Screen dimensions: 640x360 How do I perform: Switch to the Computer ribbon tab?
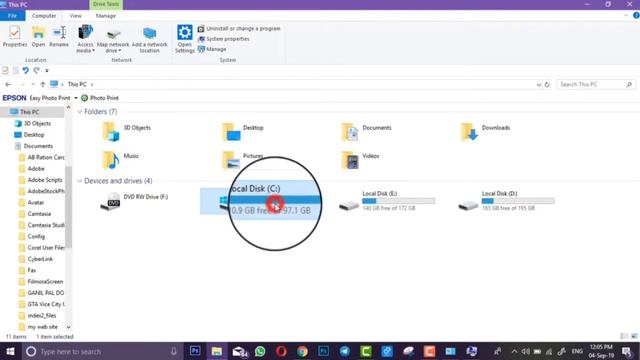click(44, 16)
